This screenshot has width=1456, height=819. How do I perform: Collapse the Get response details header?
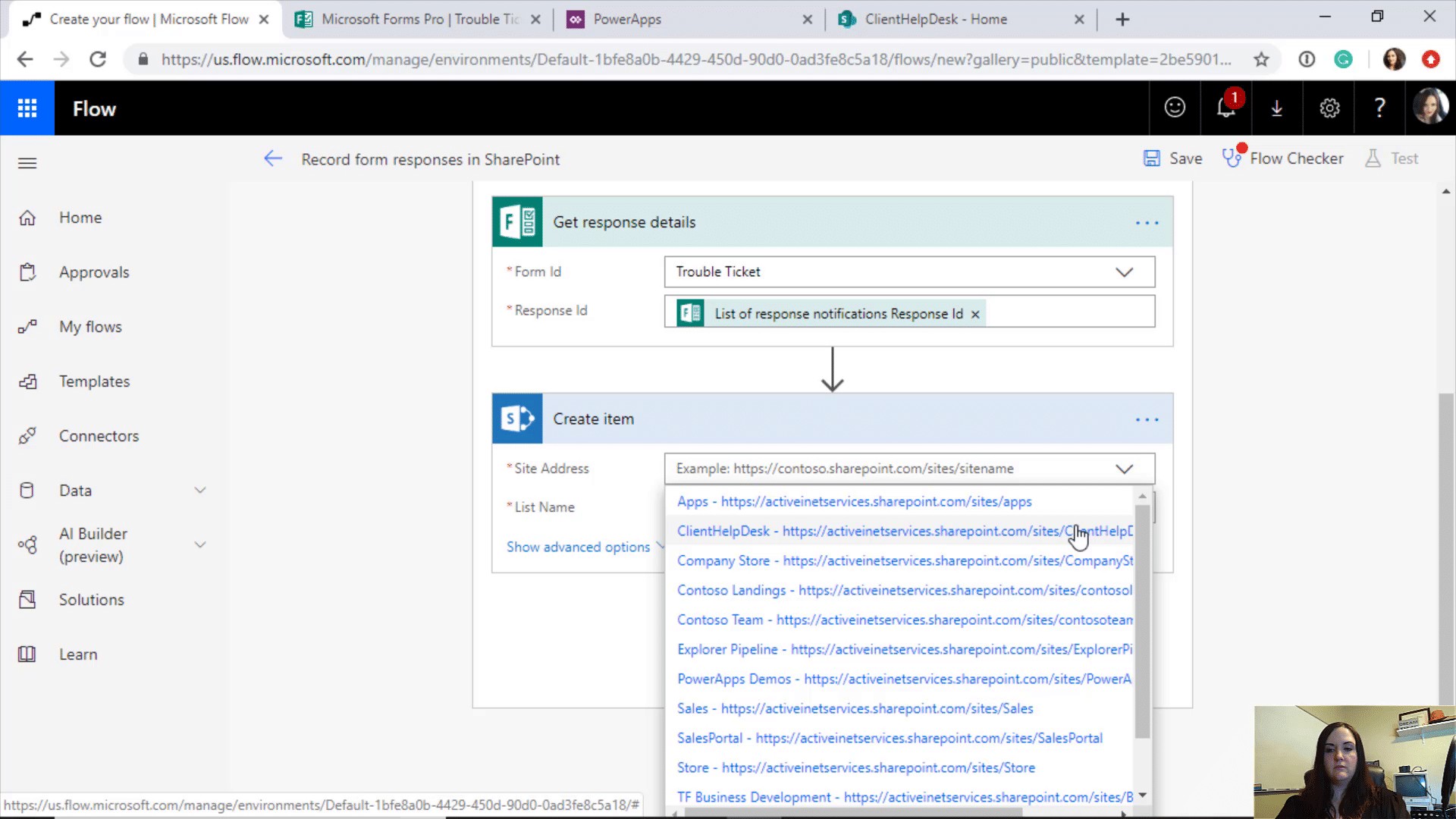(833, 222)
